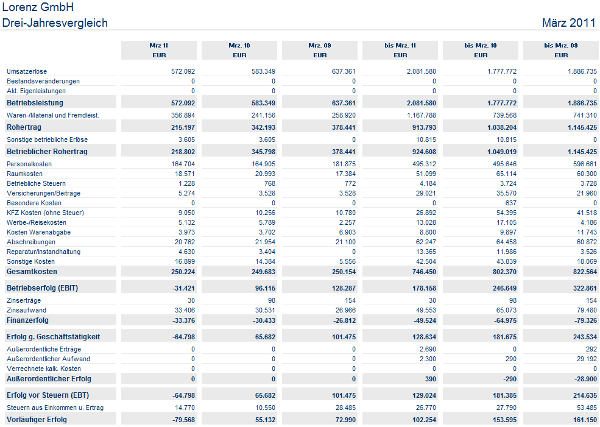Select the 'Erfolg vor Steuern (EBT)' row label
The image size is (600, 427).
[x=47, y=395]
